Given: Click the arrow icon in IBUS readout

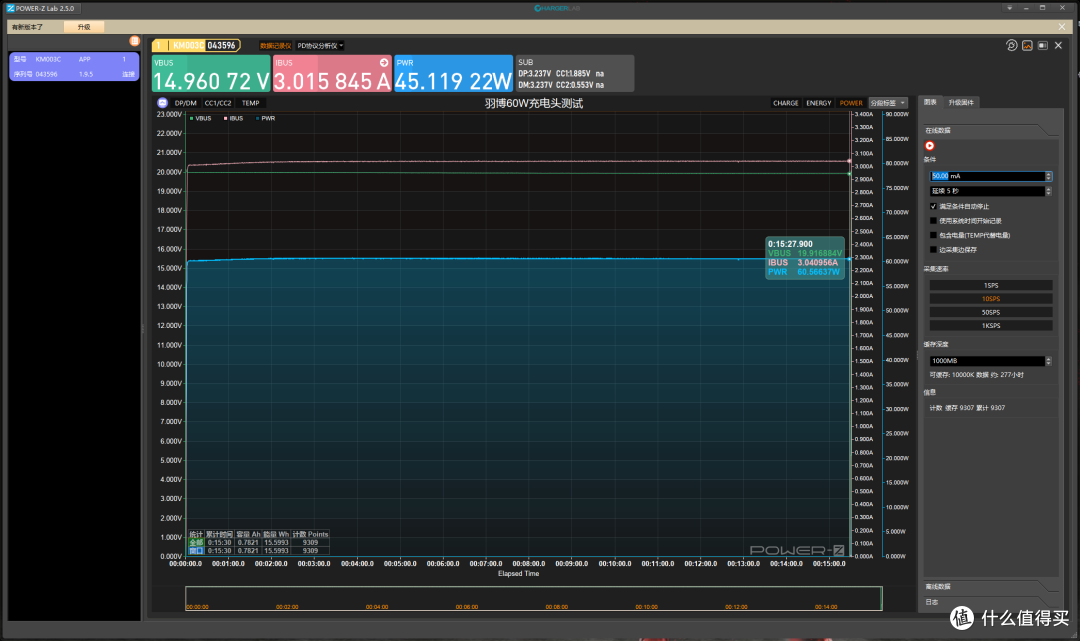Looking at the screenshot, I should click(x=384, y=63).
